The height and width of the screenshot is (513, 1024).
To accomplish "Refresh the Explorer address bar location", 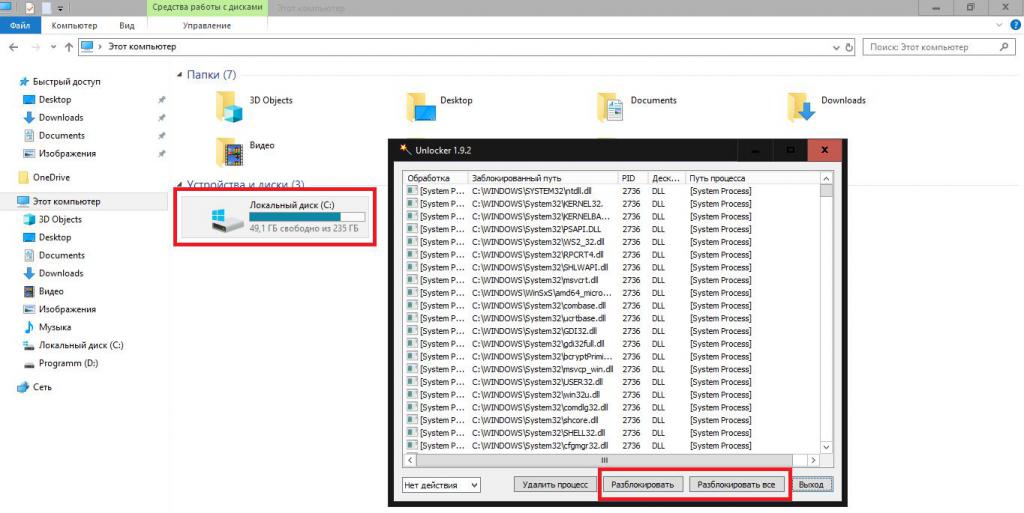I will (x=849, y=47).
